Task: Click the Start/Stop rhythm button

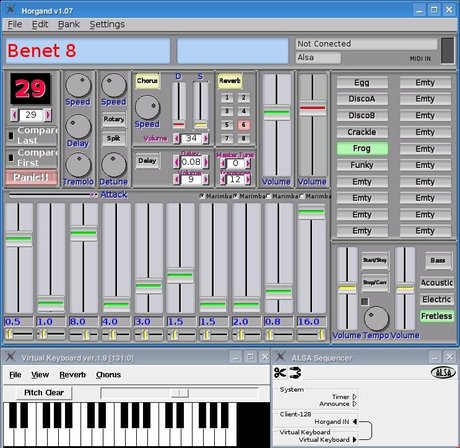Action: pyautogui.click(x=375, y=260)
